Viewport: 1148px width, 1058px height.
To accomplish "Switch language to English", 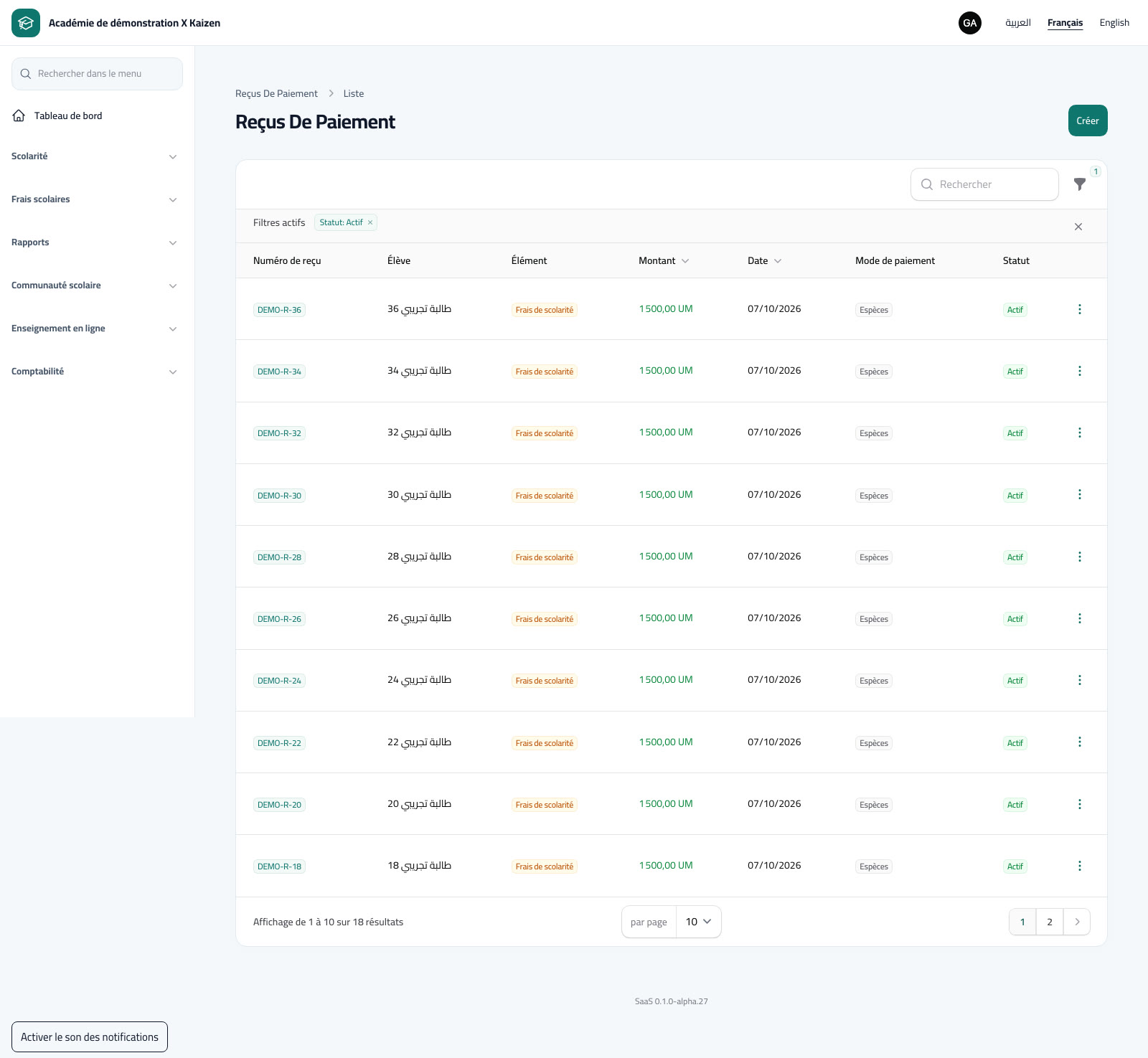I will coord(1114,23).
